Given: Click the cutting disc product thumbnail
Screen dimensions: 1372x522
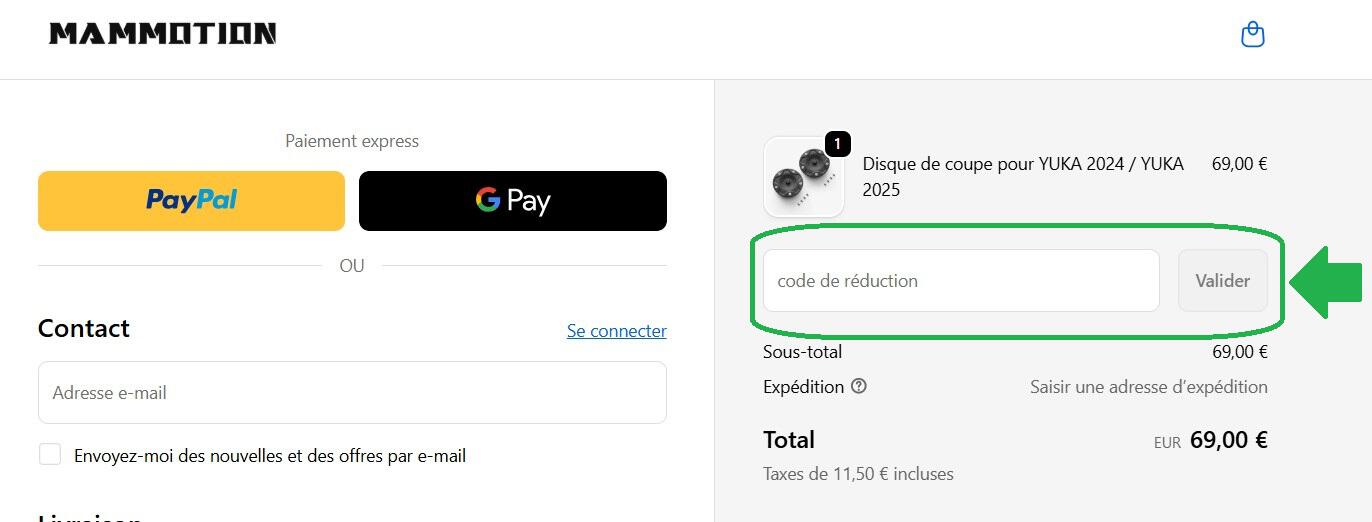Looking at the screenshot, I should pos(803,178).
